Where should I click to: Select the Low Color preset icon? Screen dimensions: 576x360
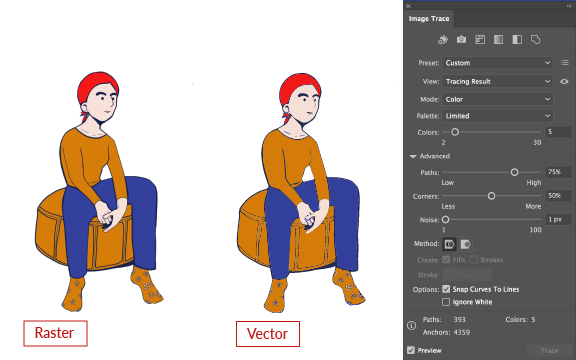tap(480, 39)
